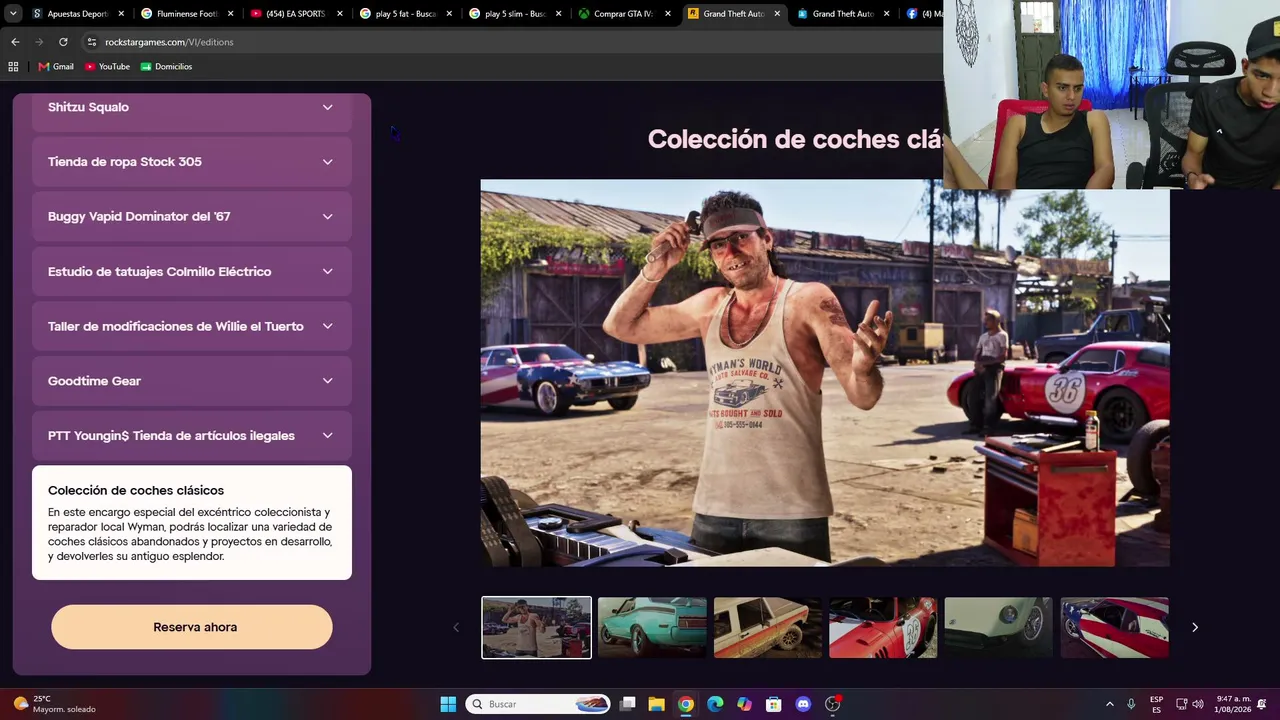The image size is (1280, 720).
Task: Expand the Goodtime Gear section
Action: tap(192, 381)
